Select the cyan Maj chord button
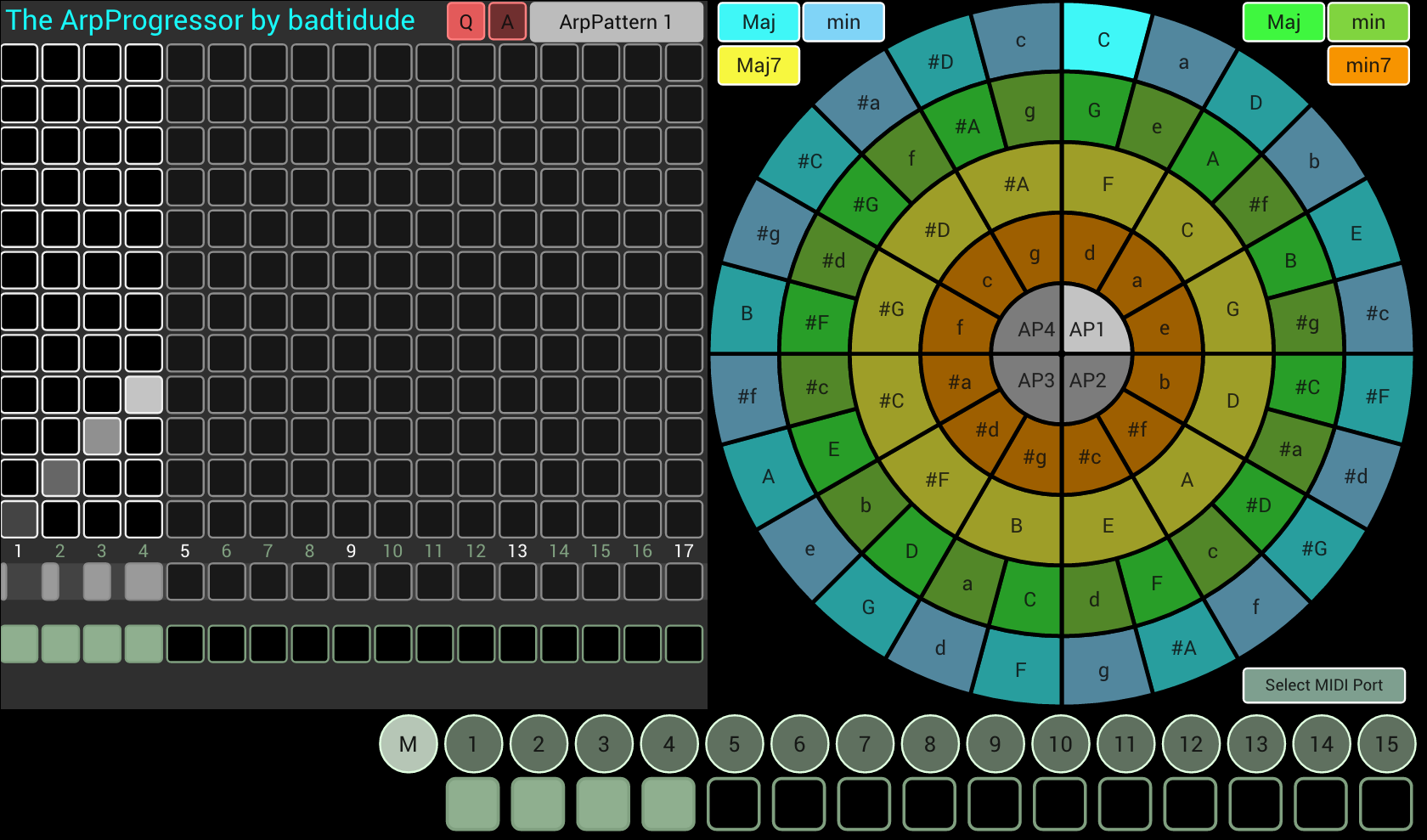Image resolution: width=1427 pixels, height=840 pixels. [759, 22]
